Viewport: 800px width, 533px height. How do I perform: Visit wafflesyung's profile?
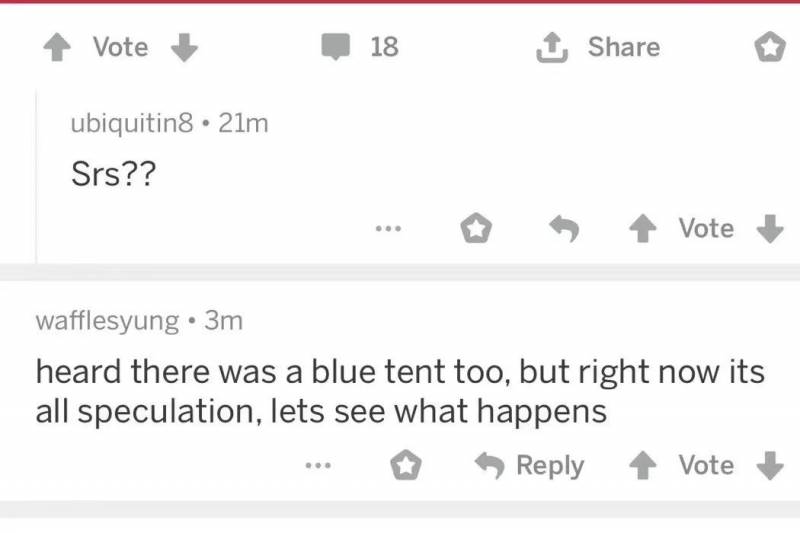pos(108,321)
